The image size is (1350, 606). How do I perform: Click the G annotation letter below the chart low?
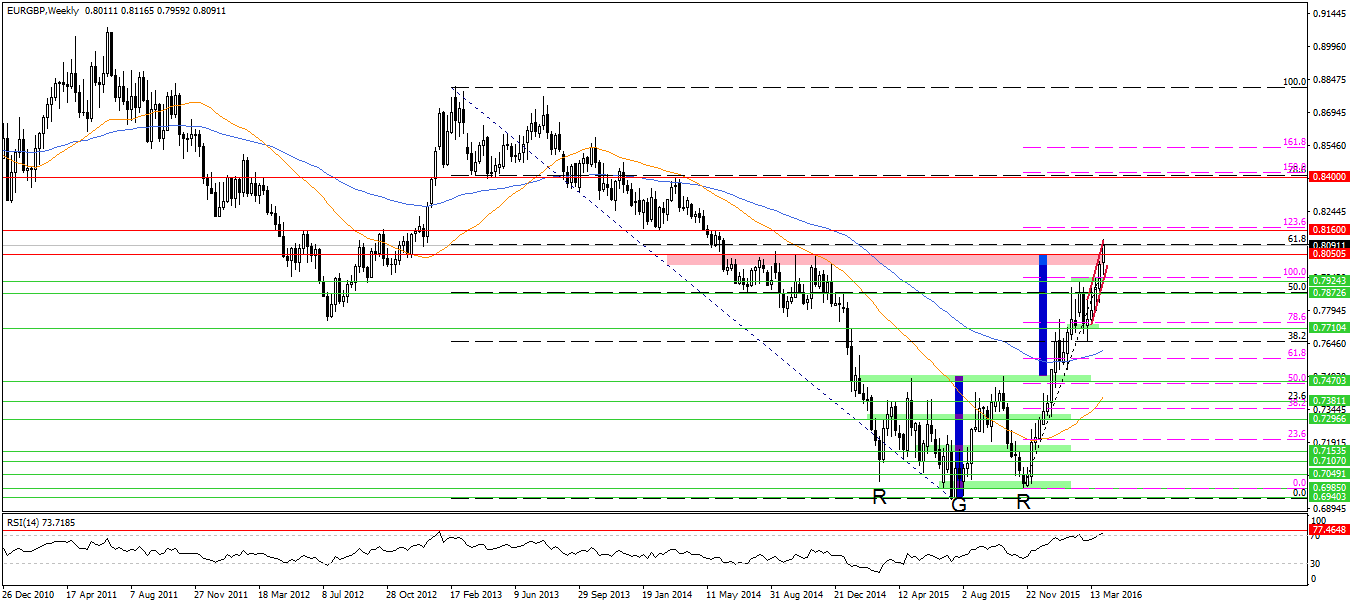click(958, 504)
